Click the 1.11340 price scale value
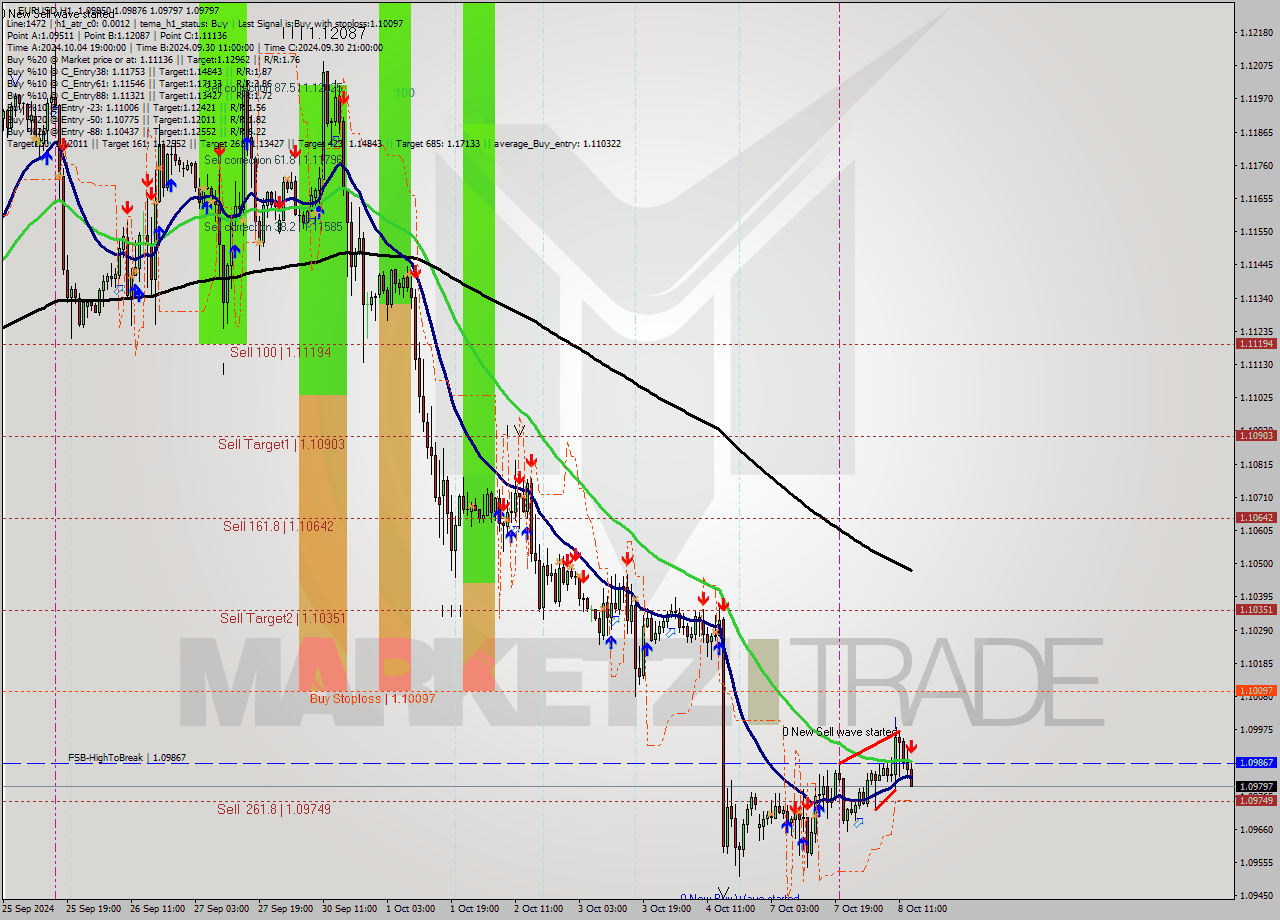 point(1256,298)
